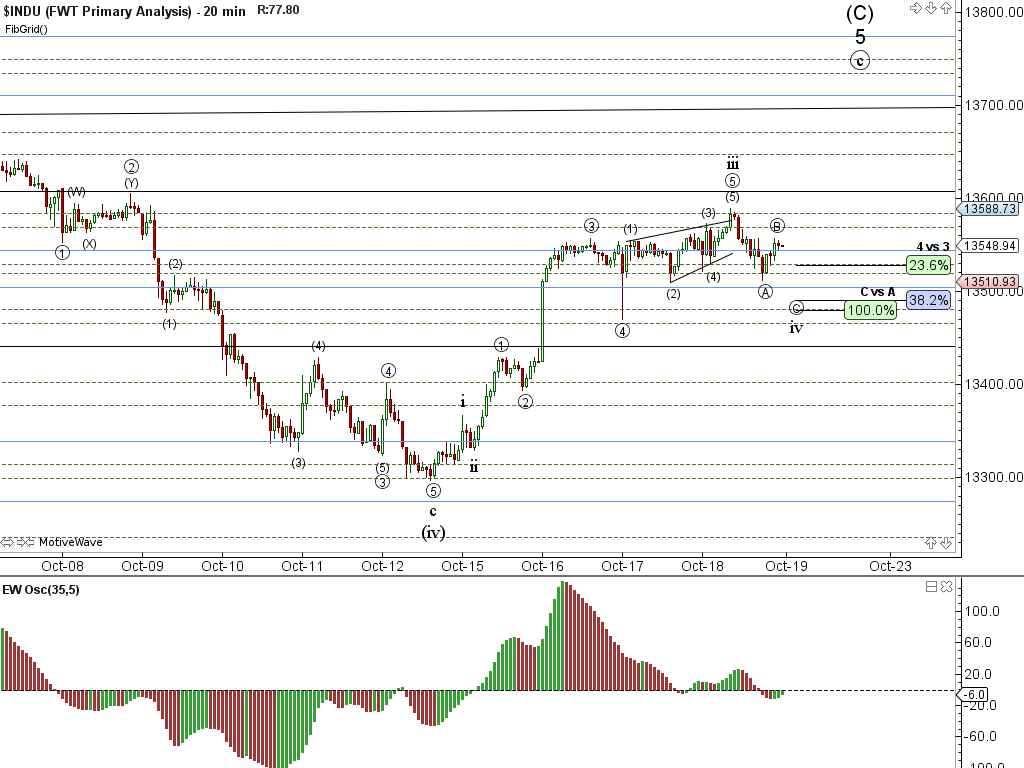Click the top-right up arrow icon

[x=945, y=9]
